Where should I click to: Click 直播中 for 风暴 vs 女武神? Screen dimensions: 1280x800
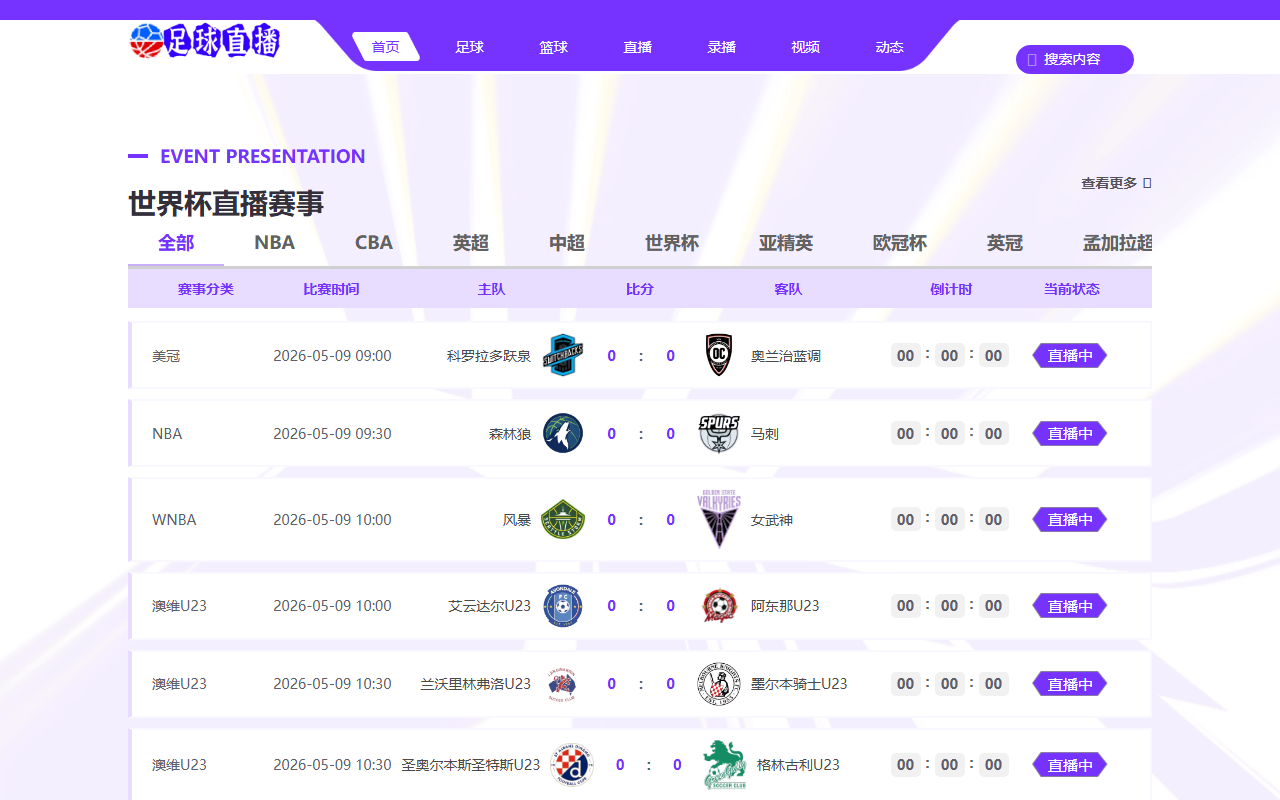(x=1070, y=520)
